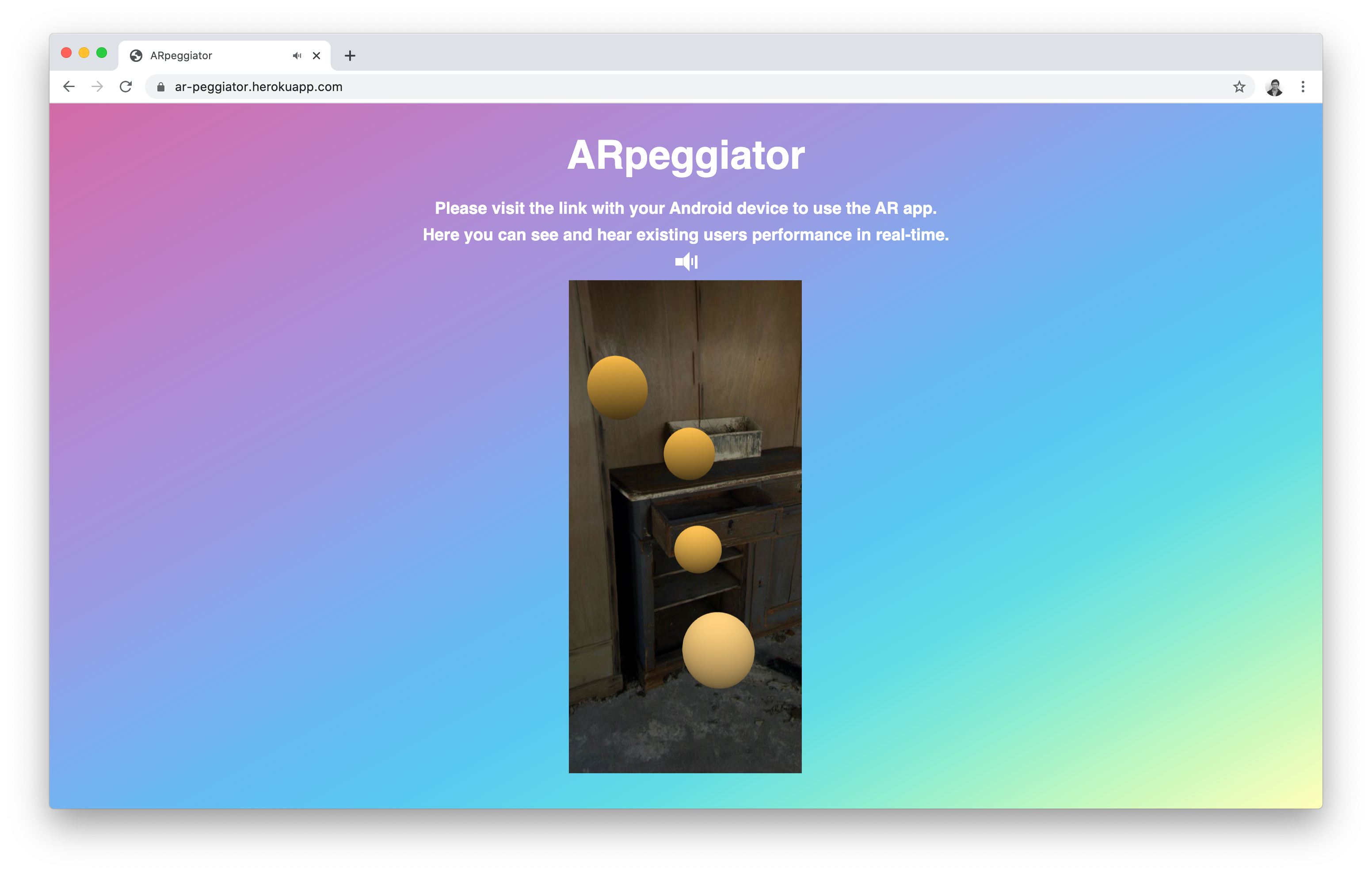Image resolution: width=1372 pixels, height=874 pixels.
Task: Reload the ARpeggiator page
Action: tap(126, 87)
